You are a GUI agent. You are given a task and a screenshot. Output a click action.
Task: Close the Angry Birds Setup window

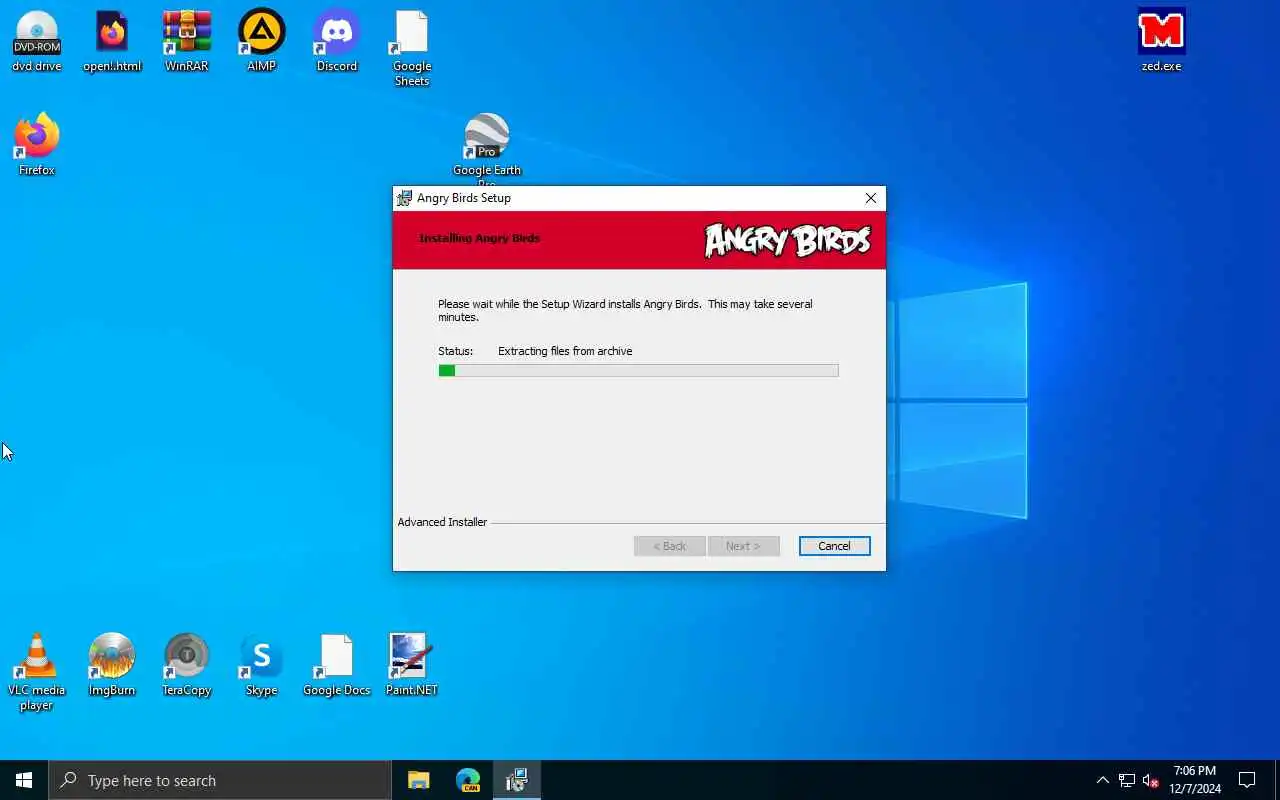[870, 198]
